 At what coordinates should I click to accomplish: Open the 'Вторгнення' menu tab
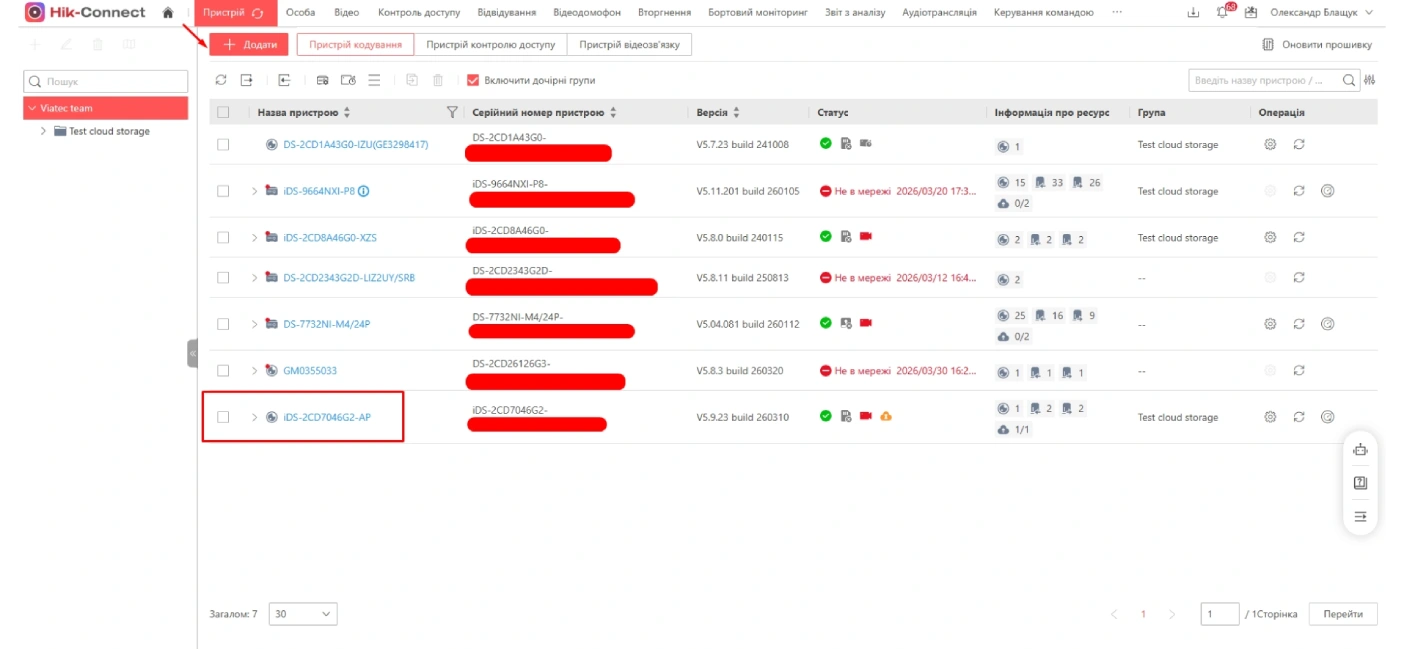tap(664, 12)
